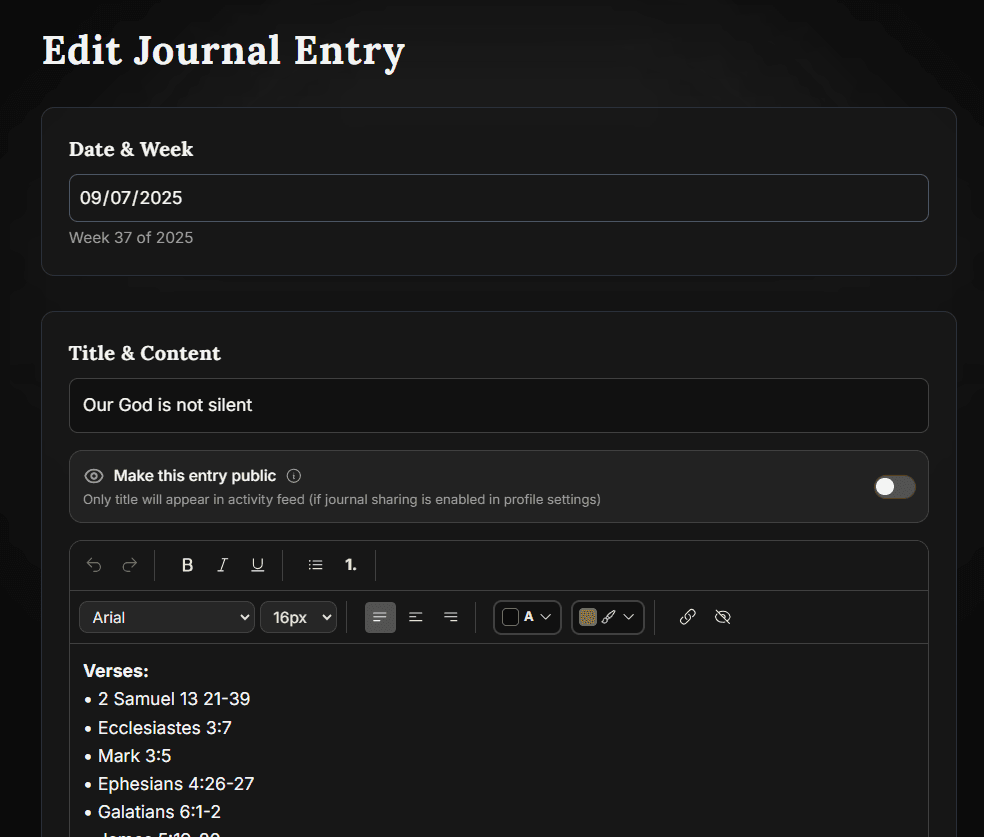Image resolution: width=984 pixels, height=837 pixels.
Task: Click the title field Our God is not silent
Action: [499, 405]
